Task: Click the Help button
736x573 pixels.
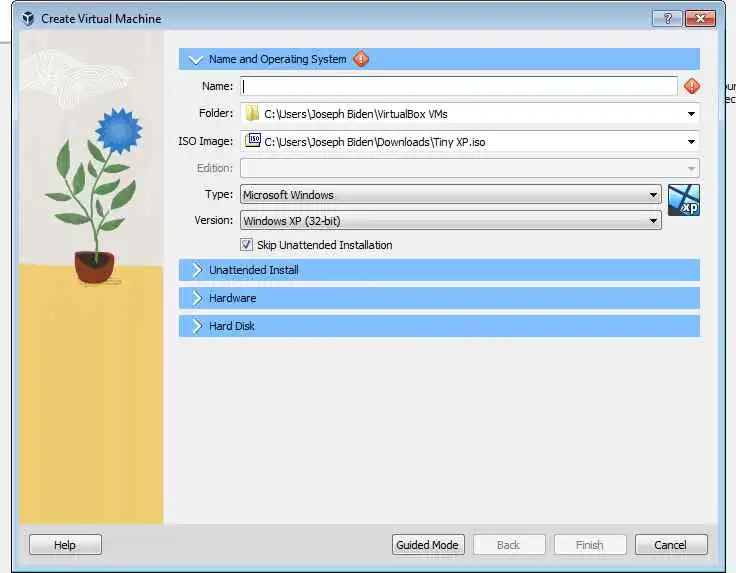Action: (x=65, y=545)
